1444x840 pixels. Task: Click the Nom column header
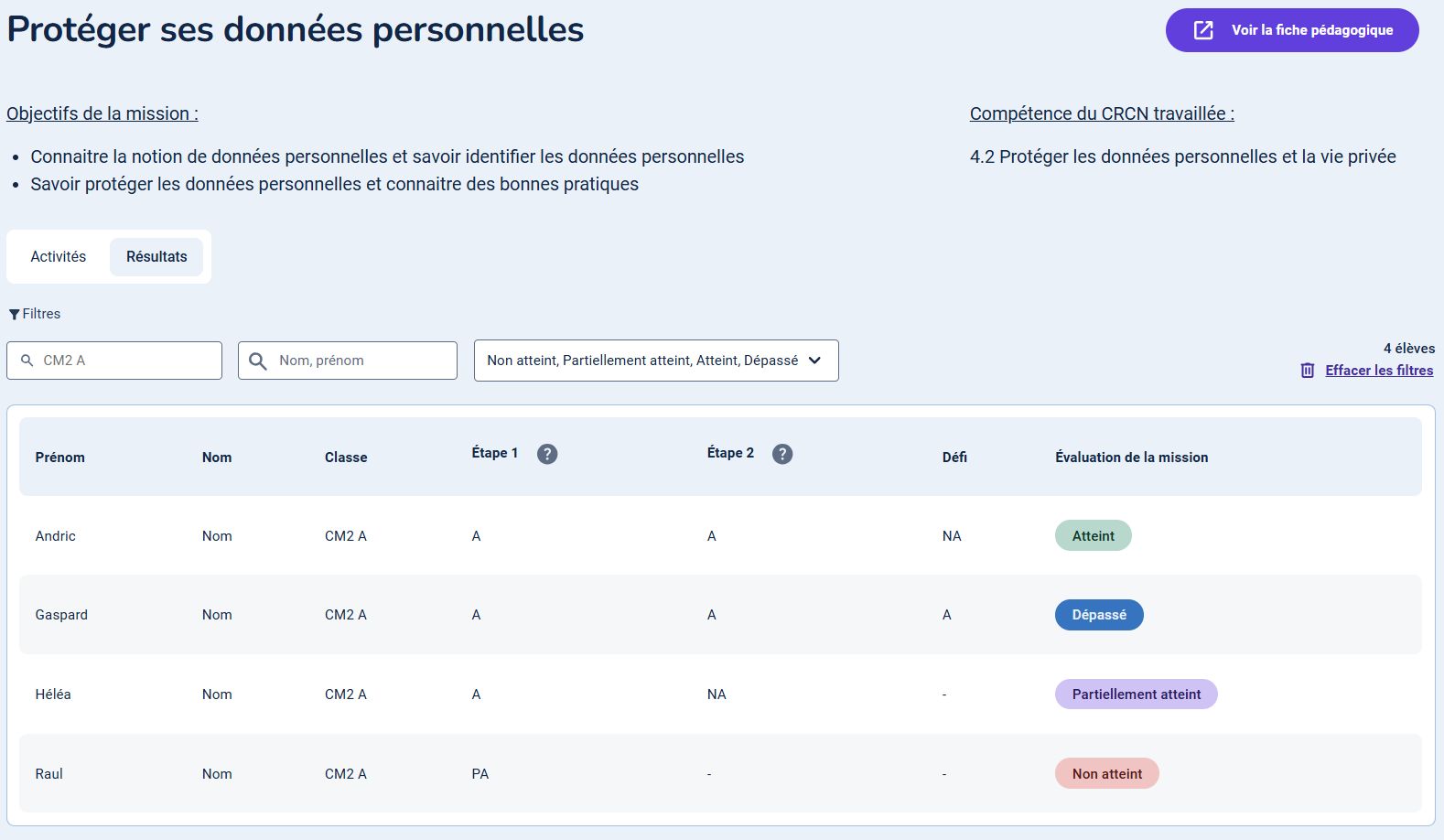[x=217, y=458]
